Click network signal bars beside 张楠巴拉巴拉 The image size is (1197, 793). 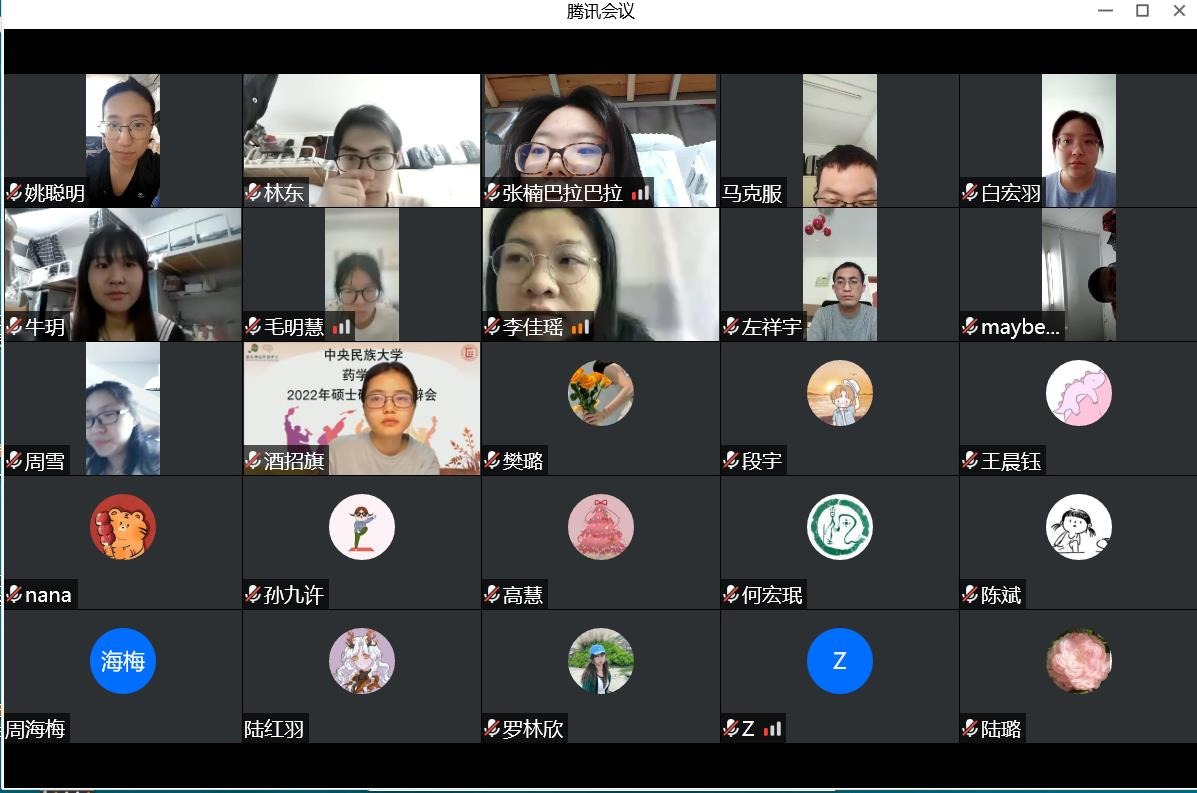click(640, 193)
